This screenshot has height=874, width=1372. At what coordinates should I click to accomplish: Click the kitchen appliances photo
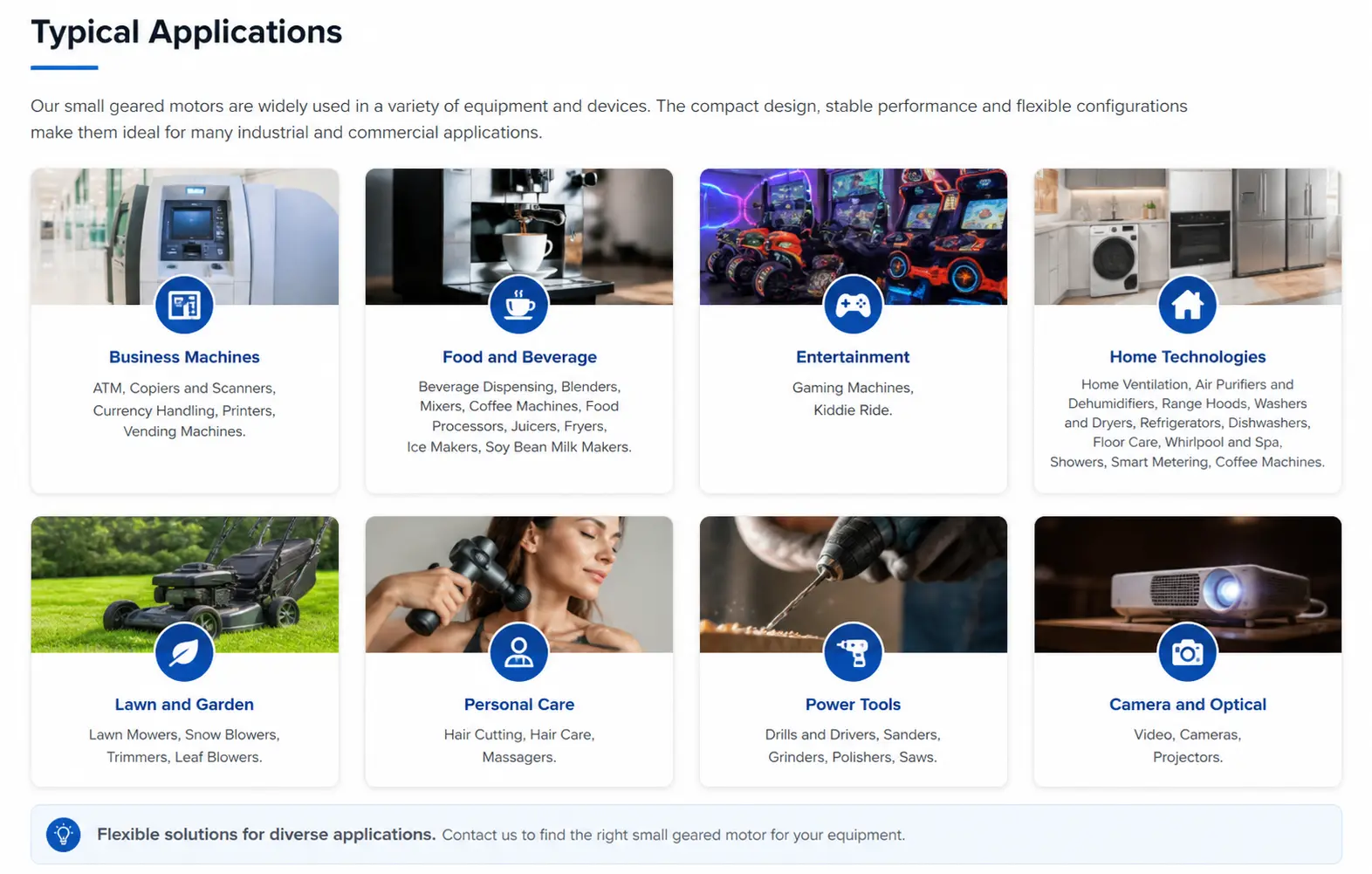(1187, 237)
